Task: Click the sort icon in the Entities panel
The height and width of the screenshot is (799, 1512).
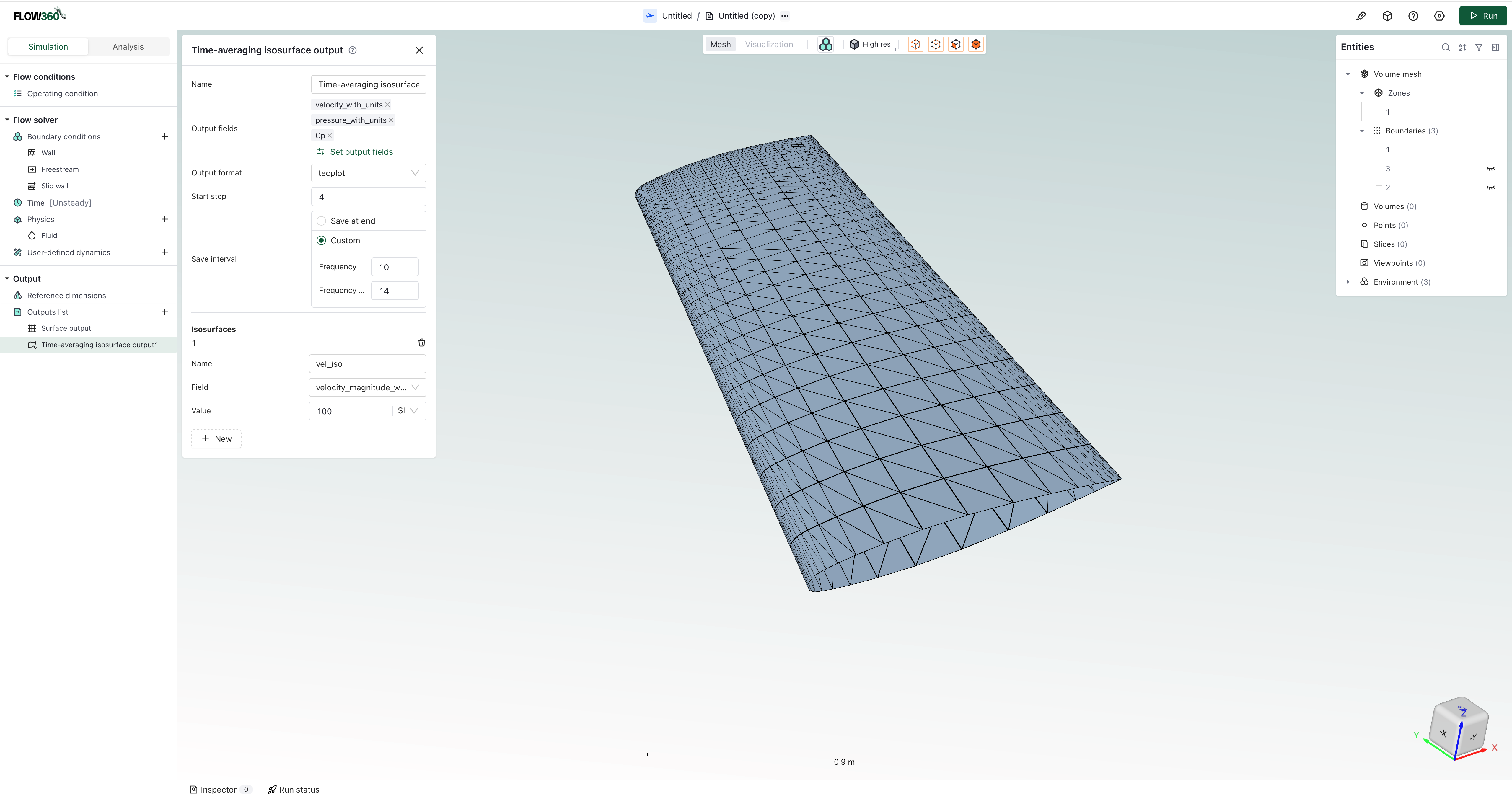Action: pyautogui.click(x=1462, y=48)
